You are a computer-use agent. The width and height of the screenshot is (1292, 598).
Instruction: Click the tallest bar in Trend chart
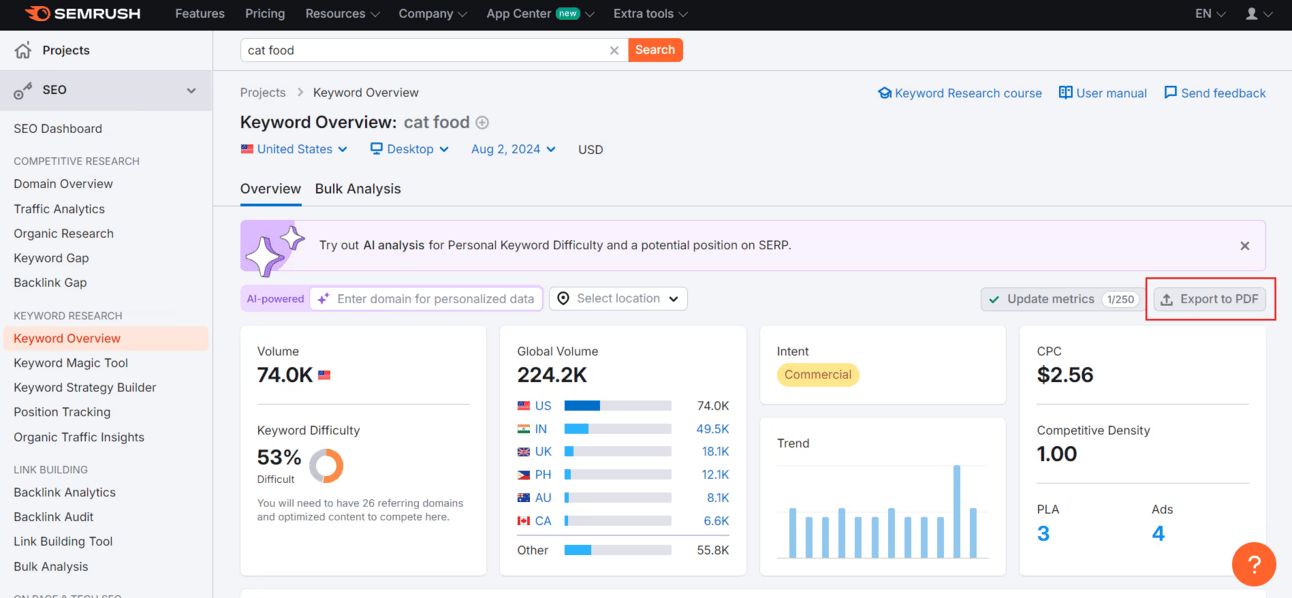[956, 511]
